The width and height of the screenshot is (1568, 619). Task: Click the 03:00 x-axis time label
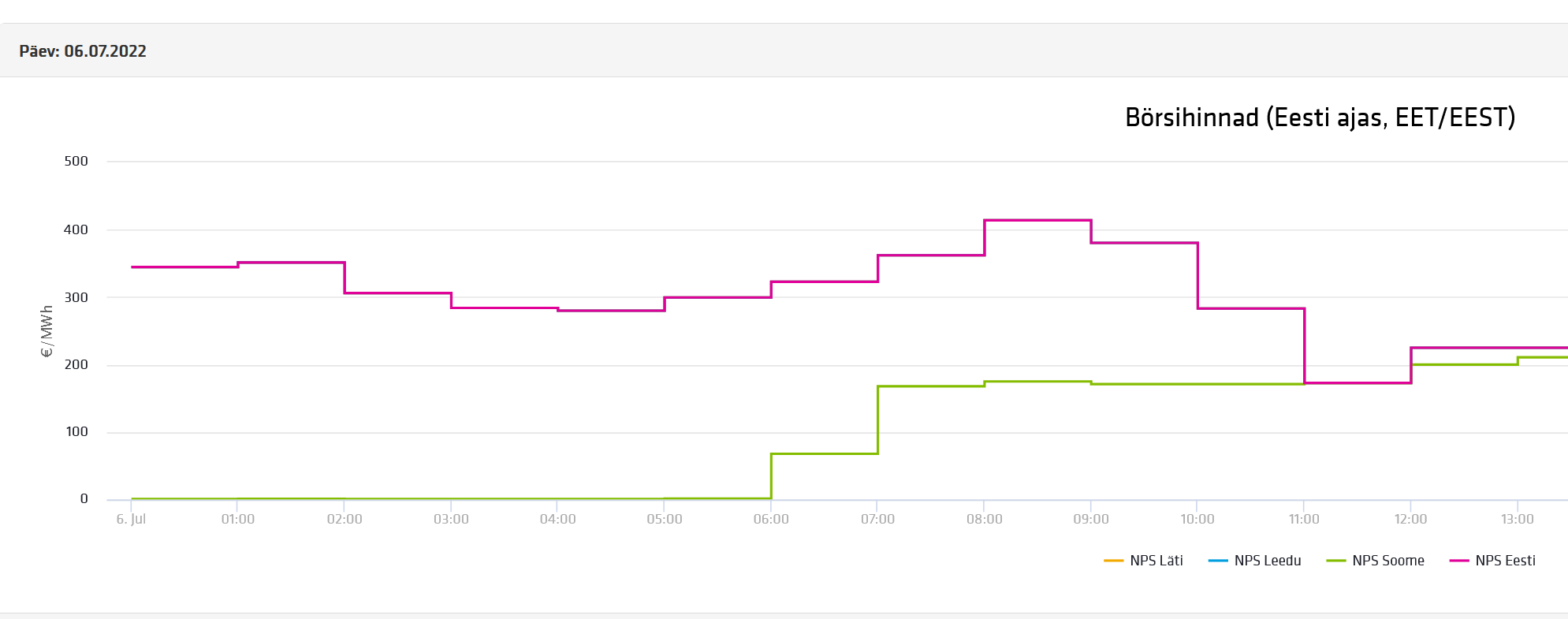pyautogui.click(x=451, y=519)
